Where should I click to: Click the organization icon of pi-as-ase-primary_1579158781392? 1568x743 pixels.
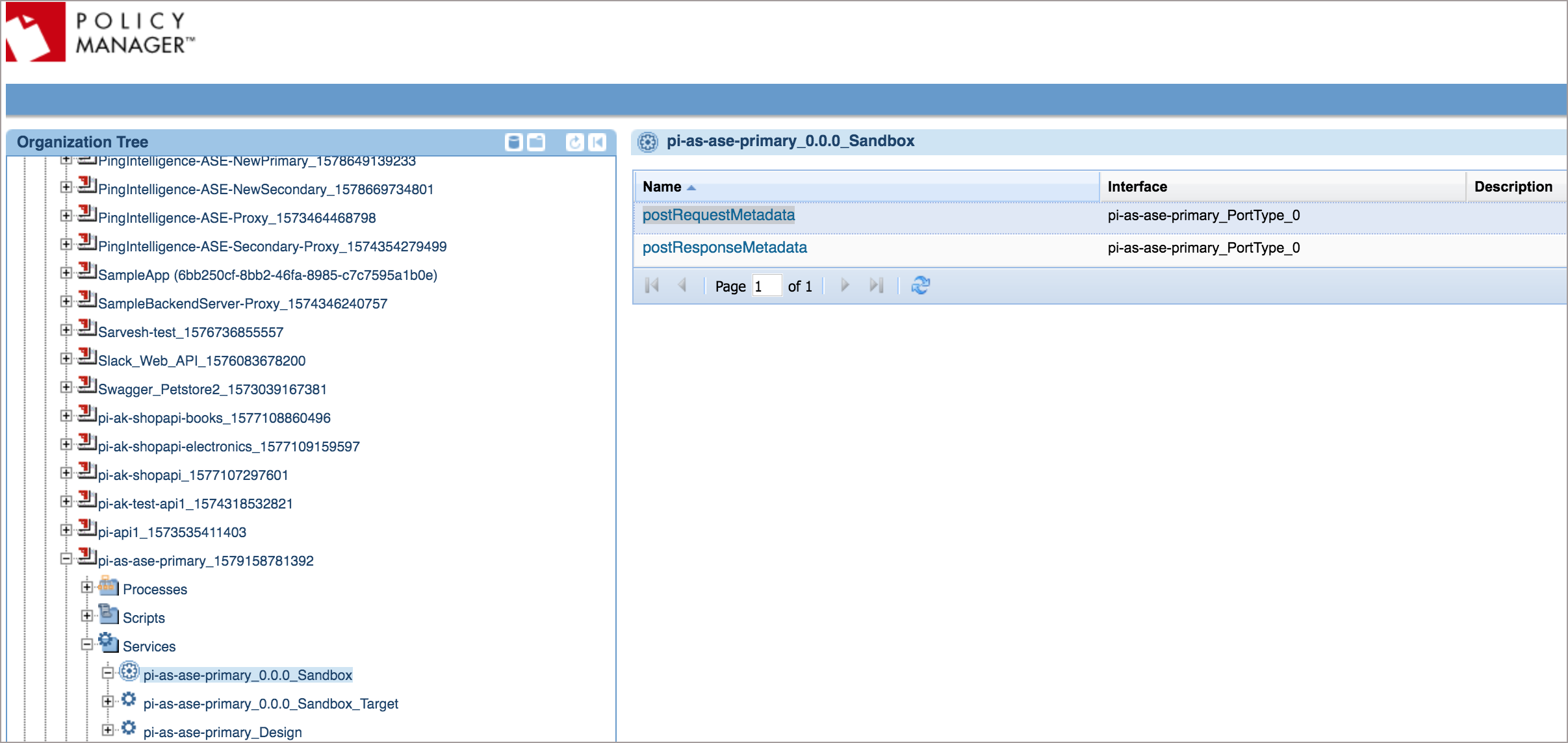pyautogui.click(x=87, y=557)
